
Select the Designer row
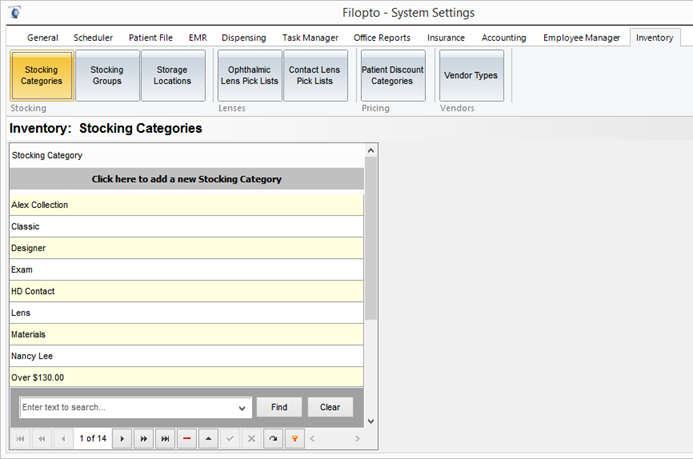187,248
